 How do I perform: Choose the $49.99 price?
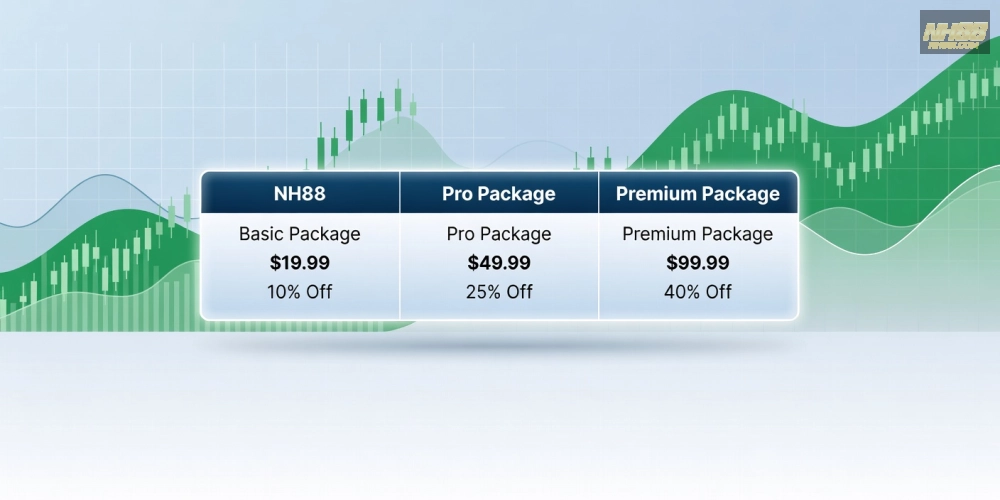[x=498, y=263]
